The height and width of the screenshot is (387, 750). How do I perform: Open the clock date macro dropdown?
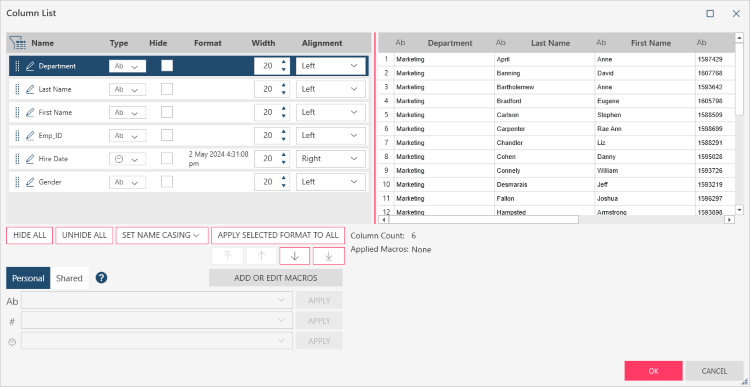[x=157, y=341]
